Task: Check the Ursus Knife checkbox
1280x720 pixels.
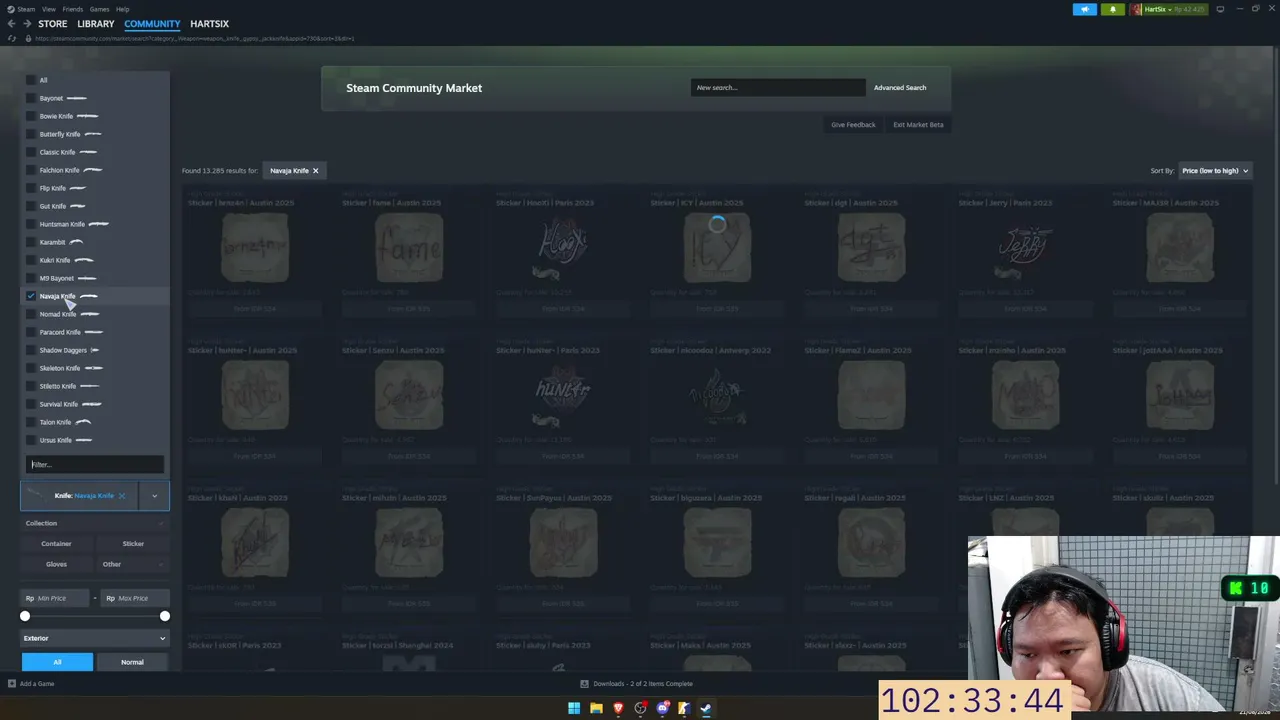Action: pyautogui.click(x=31, y=440)
